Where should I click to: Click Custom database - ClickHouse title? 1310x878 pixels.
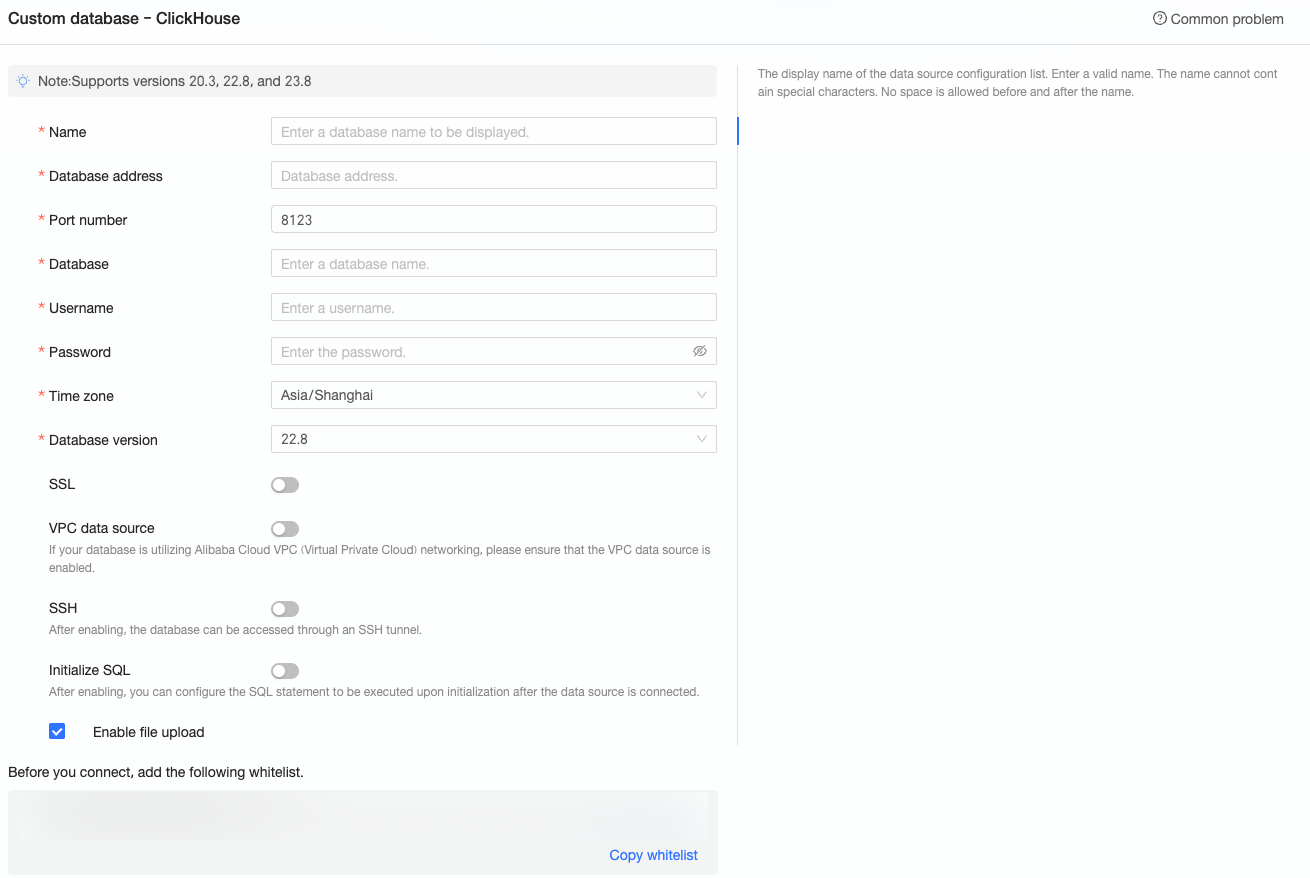tap(124, 18)
